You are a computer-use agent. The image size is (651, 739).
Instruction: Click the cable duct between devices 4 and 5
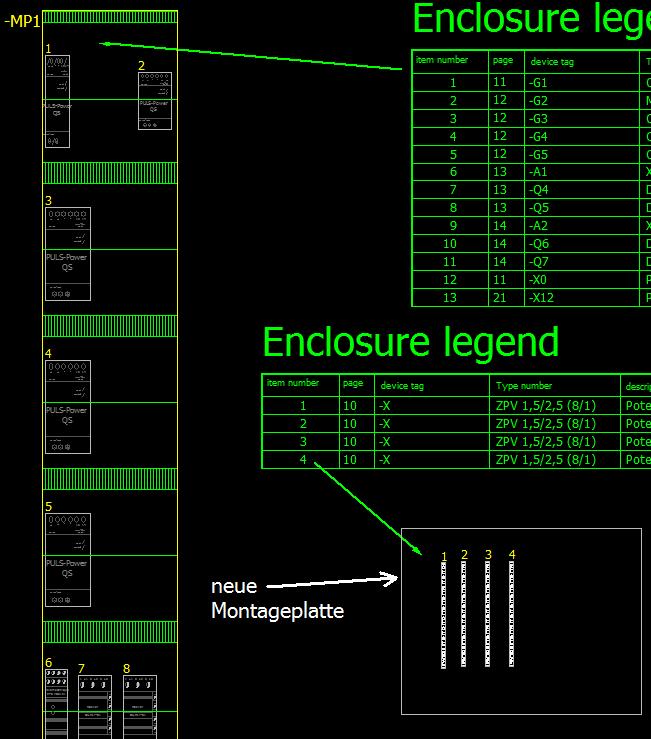[x=110, y=479]
